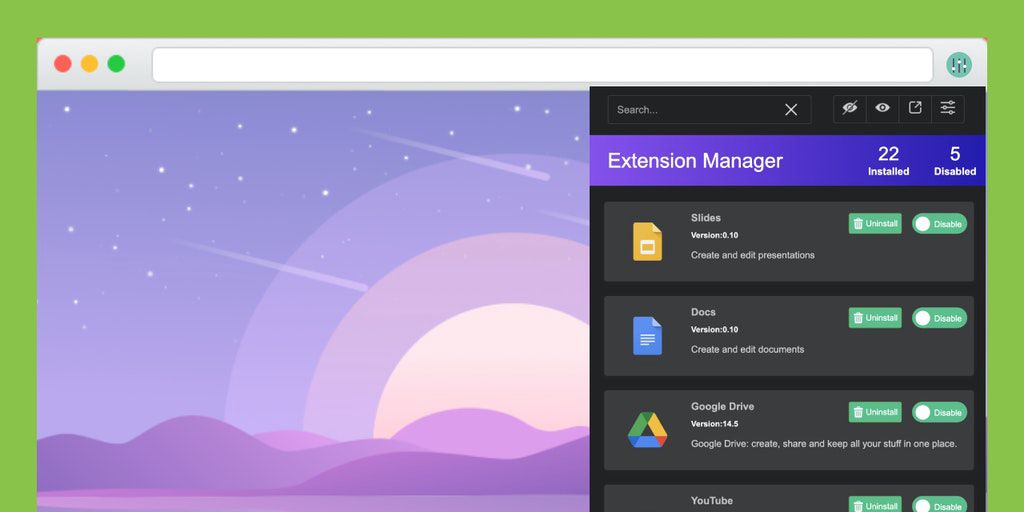Click the Google Drive extension title

pos(722,406)
